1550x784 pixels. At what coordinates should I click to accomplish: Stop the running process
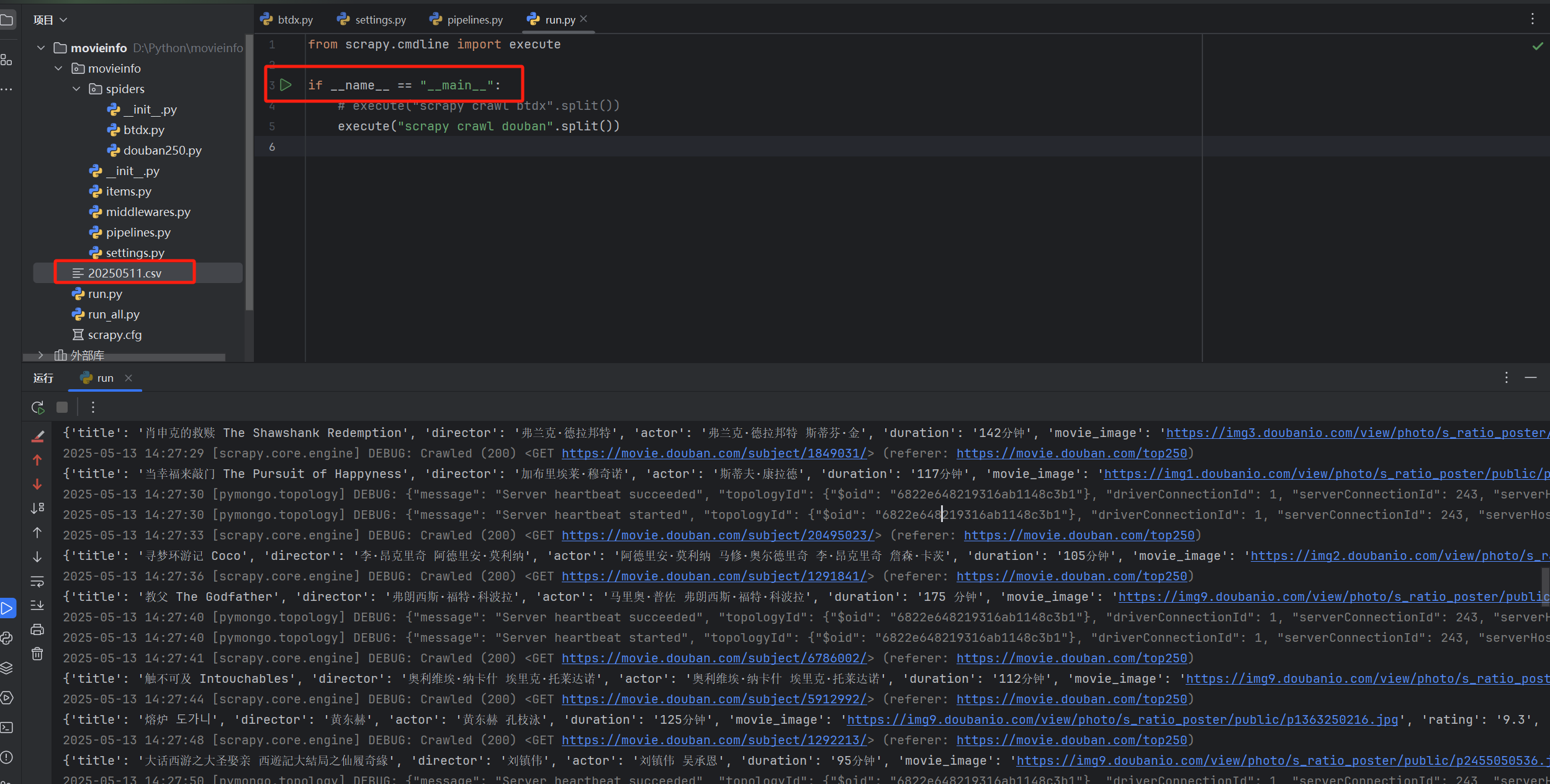pos(62,407)
